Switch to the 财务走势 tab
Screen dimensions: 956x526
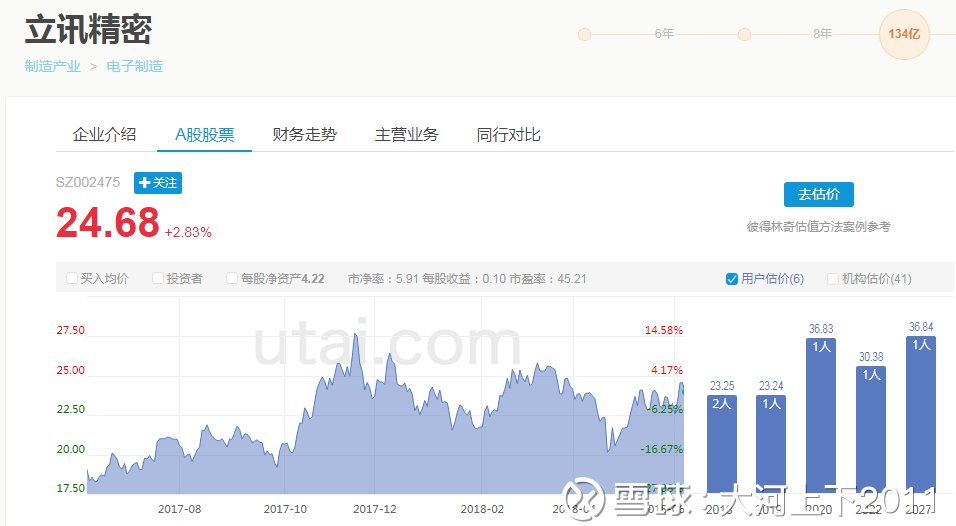pos(304,135)
